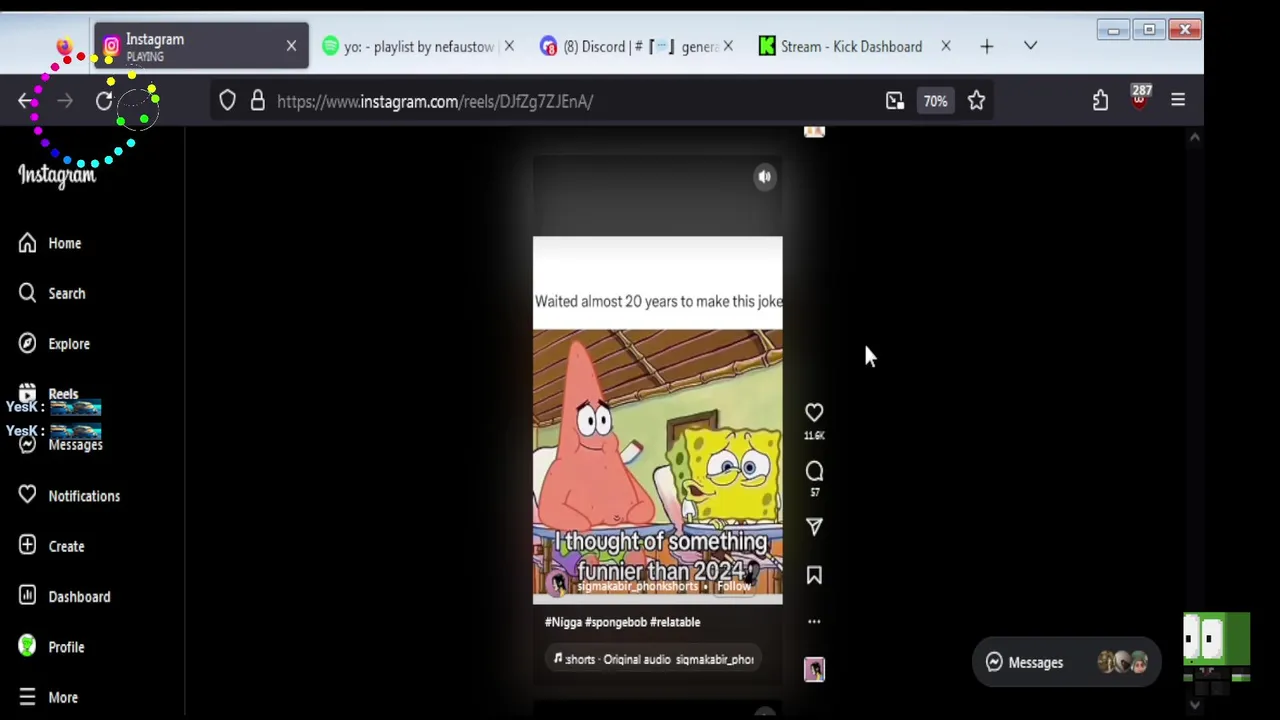Image resolution: width=1280 pixels, height=720 pixels.
Task: Click hashtag #spongebob in caption
Action: (x=616, y=622)
